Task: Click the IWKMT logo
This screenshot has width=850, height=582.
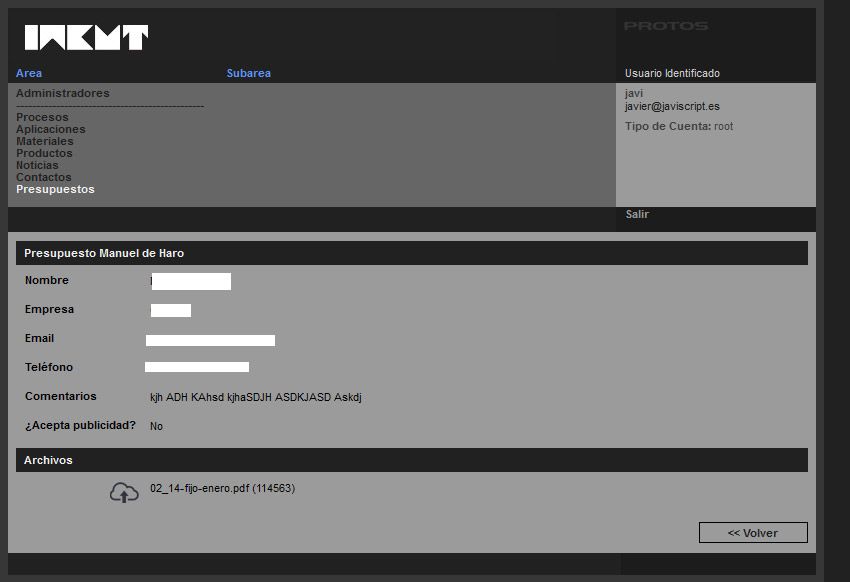Action: point(86,38)
